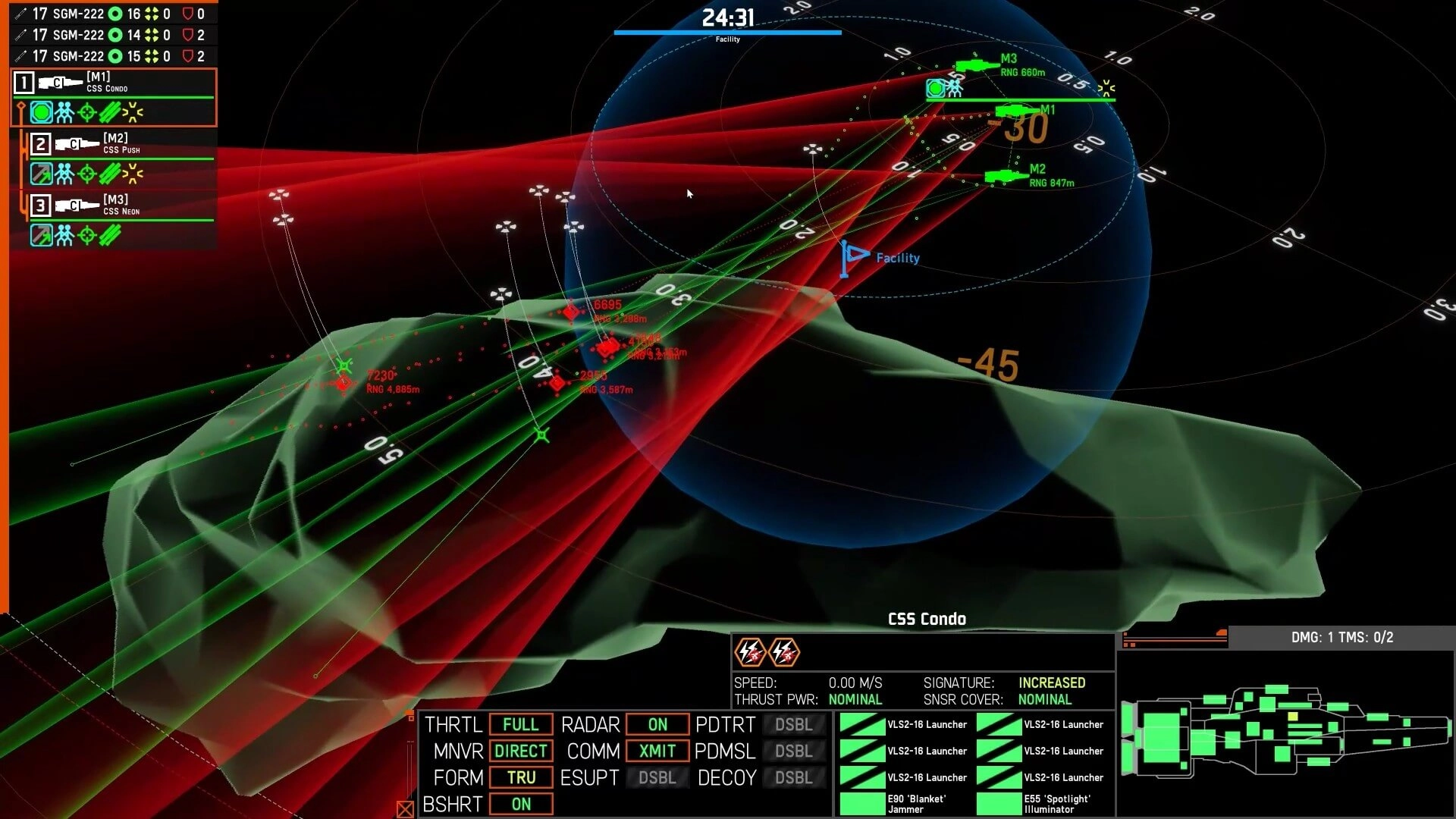Select Facility objective flag marker
Screen dimensions: 1456x819
click(x=853, y=257)
